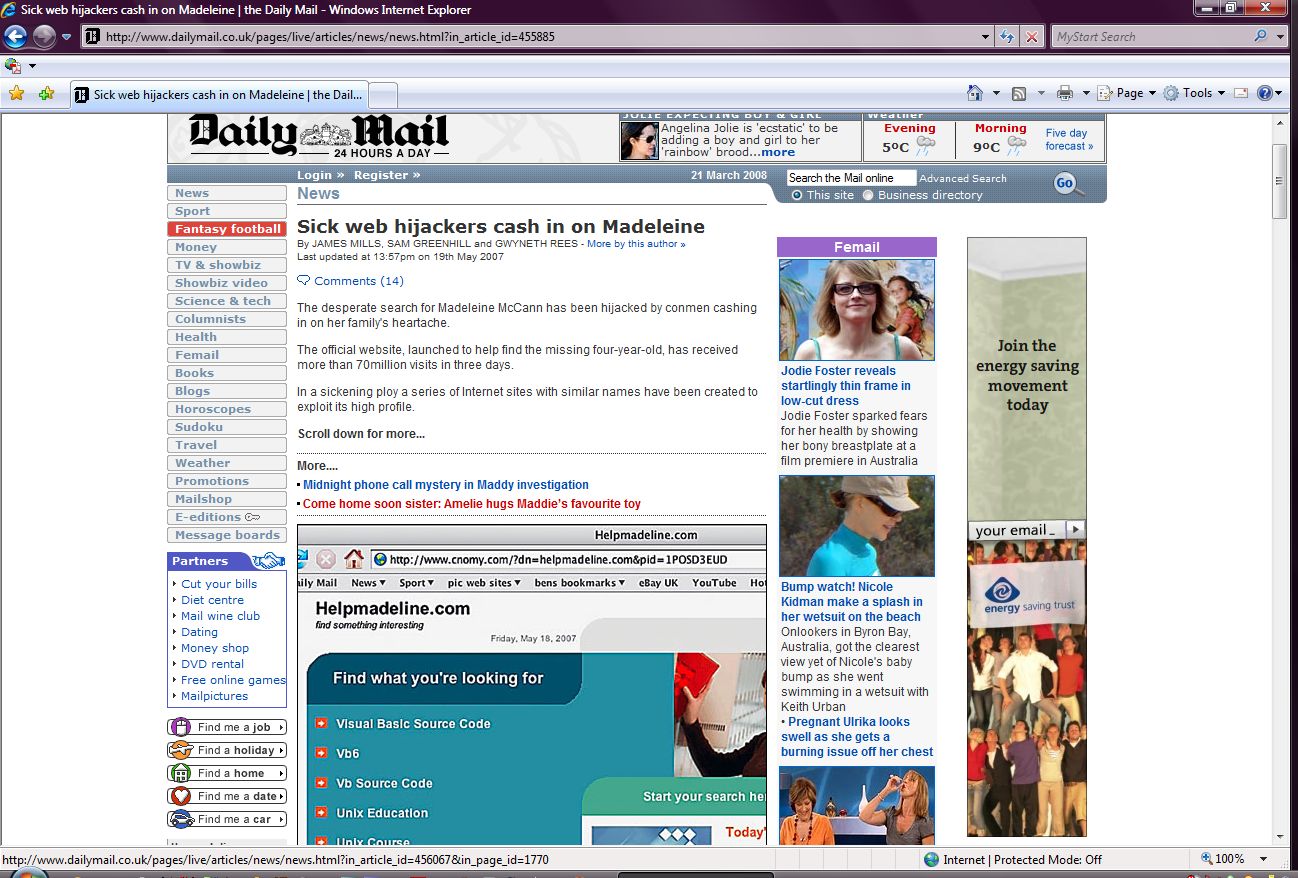Open the Fantasy football sidebar section
The height and width of the screenshot is (878, 1298).
pos(228,229)
